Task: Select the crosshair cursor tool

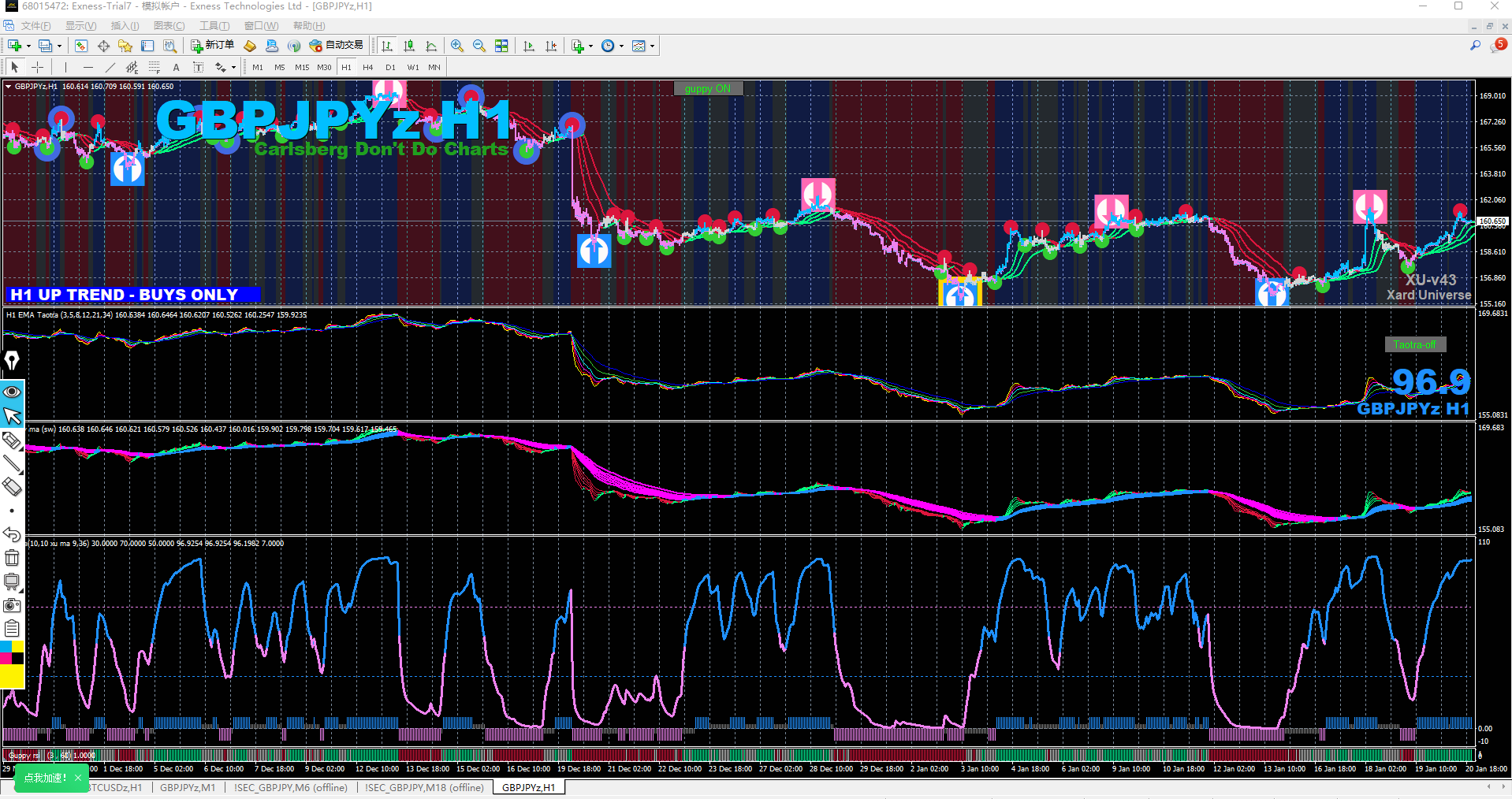Action: [x=37, y=67]
